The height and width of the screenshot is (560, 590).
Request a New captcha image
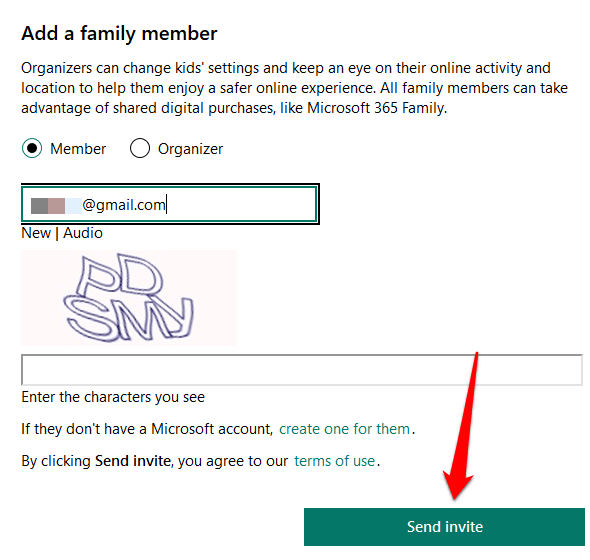click(36, 233)
